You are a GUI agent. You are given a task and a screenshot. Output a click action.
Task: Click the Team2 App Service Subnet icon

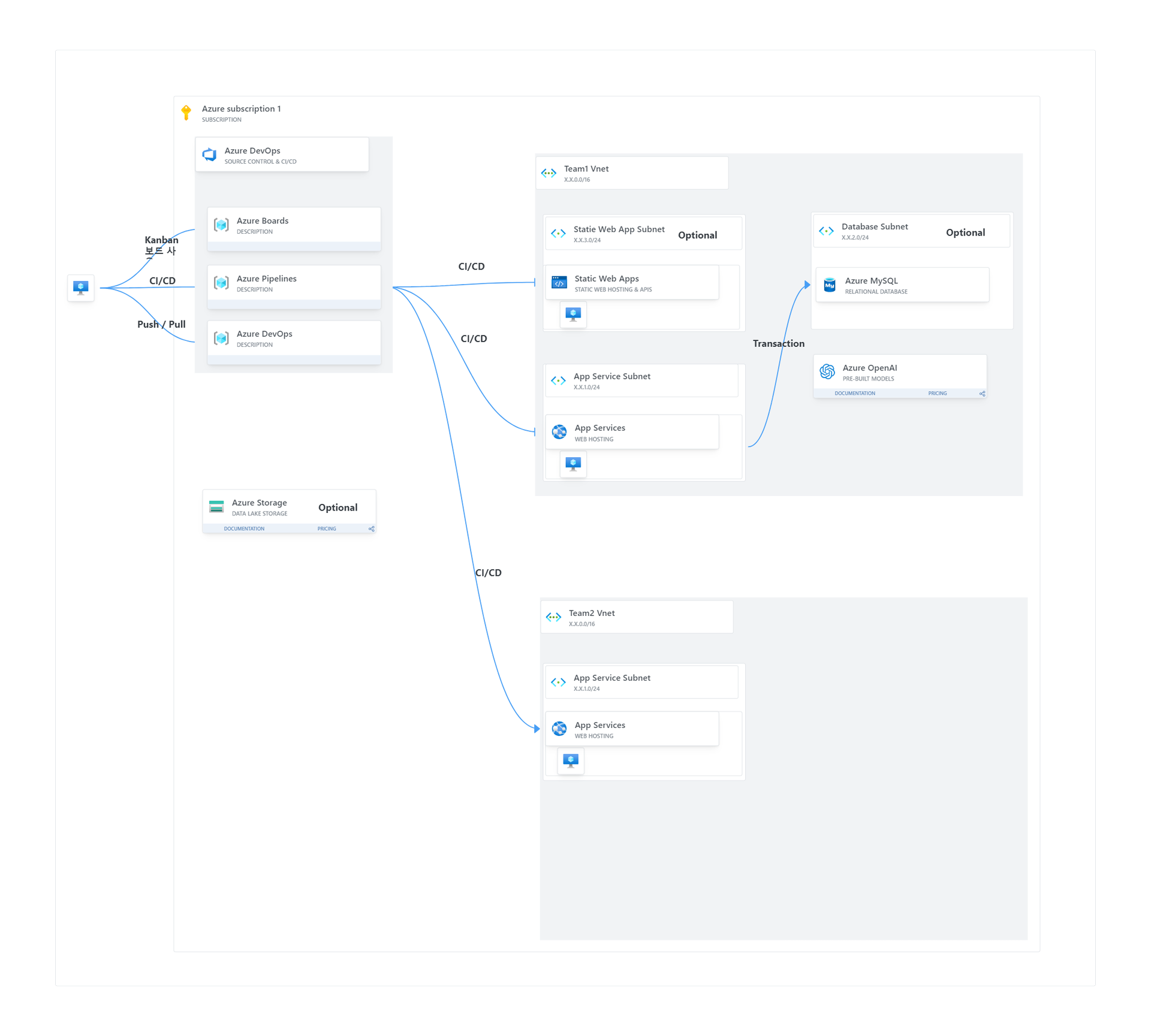pos(559,682)
